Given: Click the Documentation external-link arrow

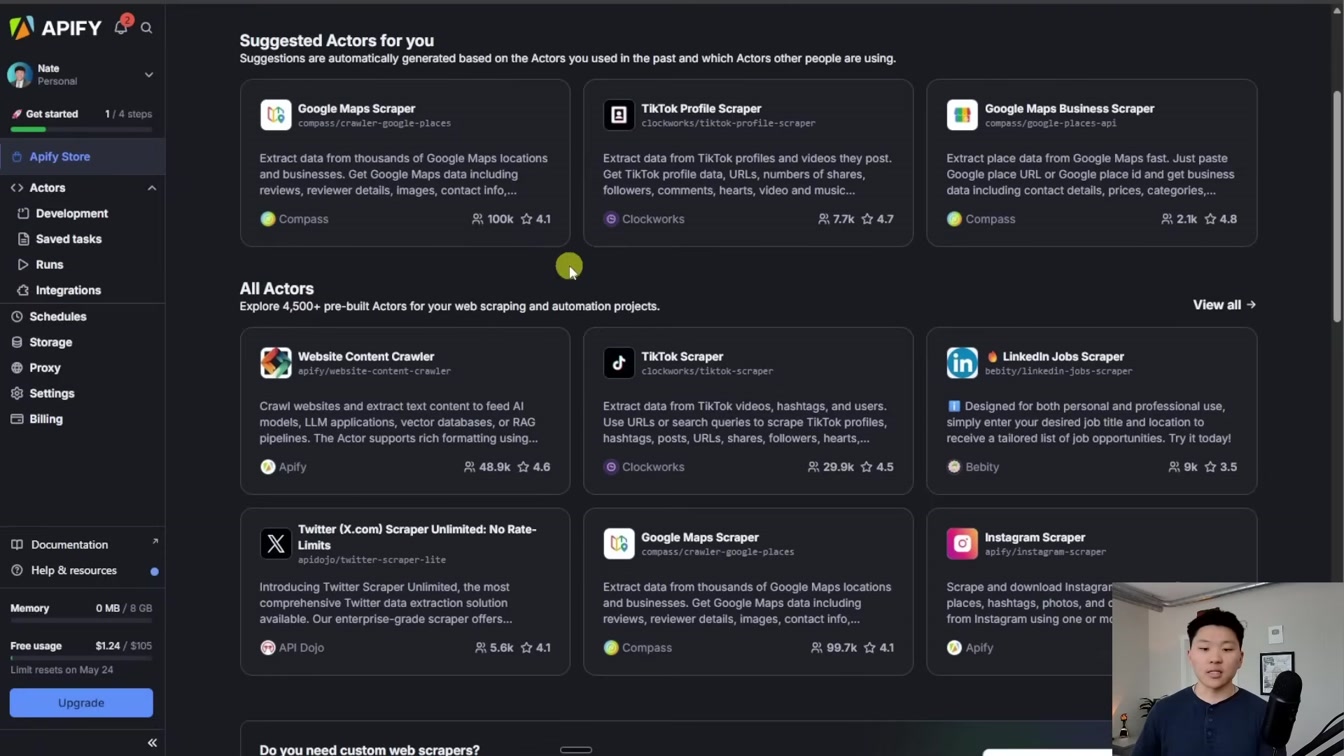Looking at the screenshot, I should (155, 542).
